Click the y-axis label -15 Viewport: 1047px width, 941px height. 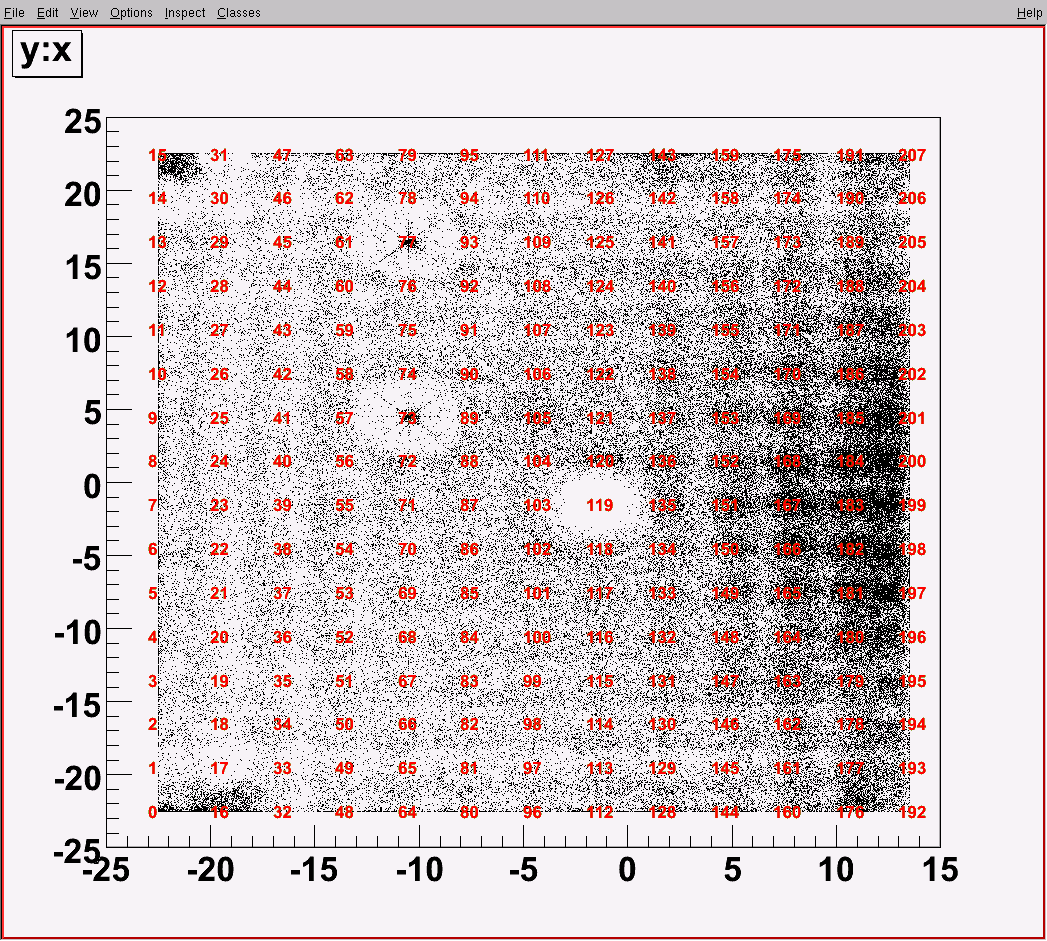[x=77, y=706]
